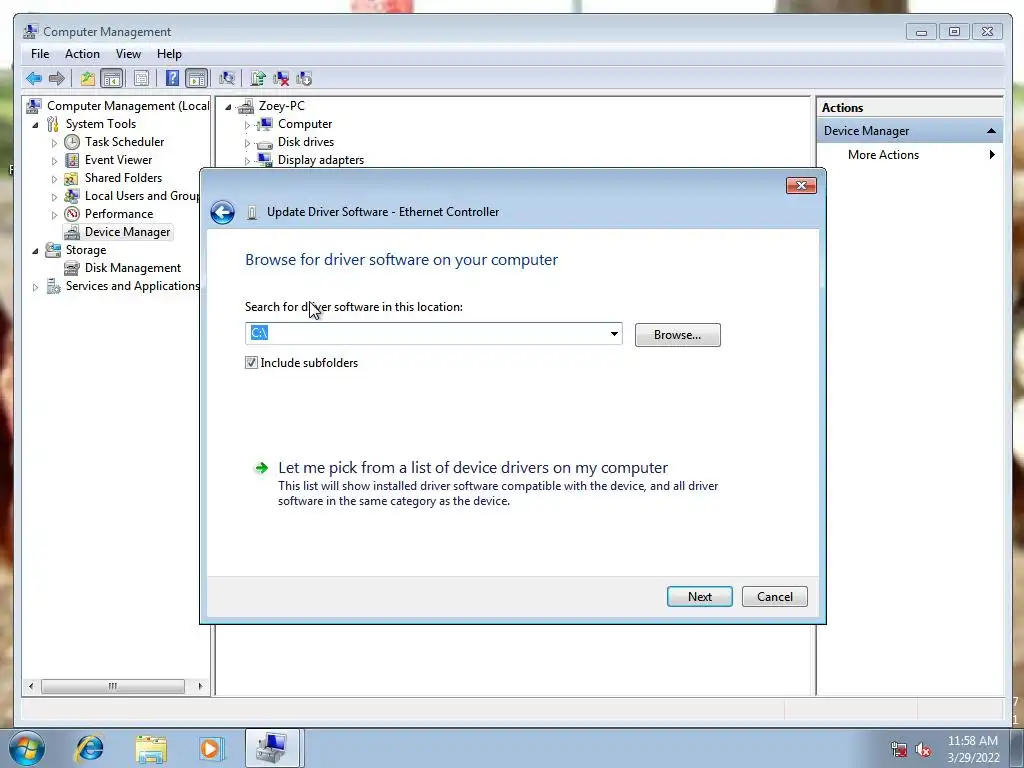Screen dimensions: 1024x768
Task: Open the driver location dropdown arrow
Action: [614, 334]
